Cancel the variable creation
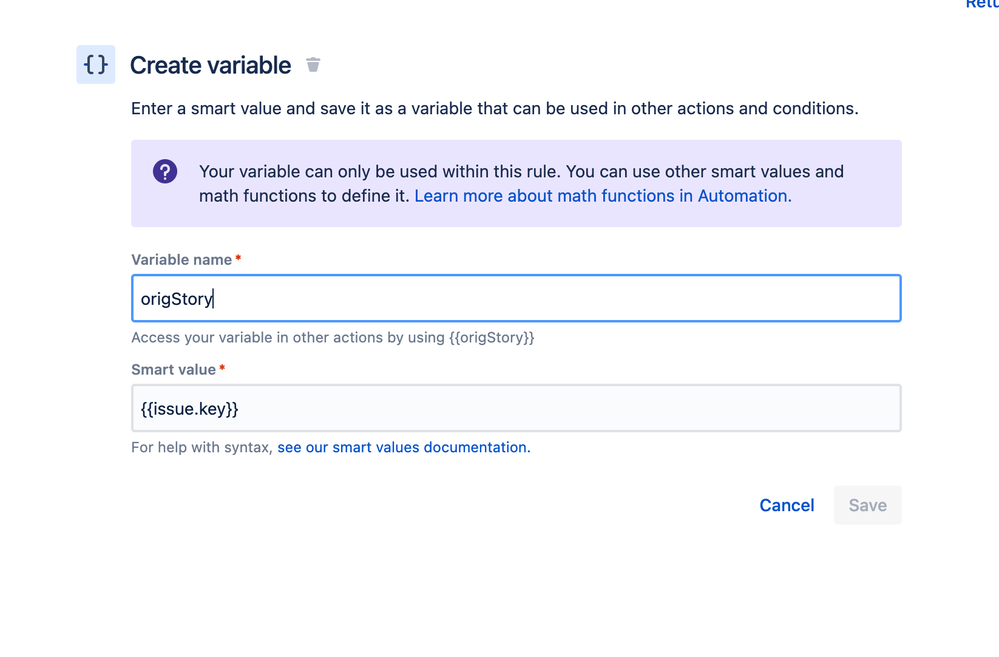999x657 pixels. (787, 505)
